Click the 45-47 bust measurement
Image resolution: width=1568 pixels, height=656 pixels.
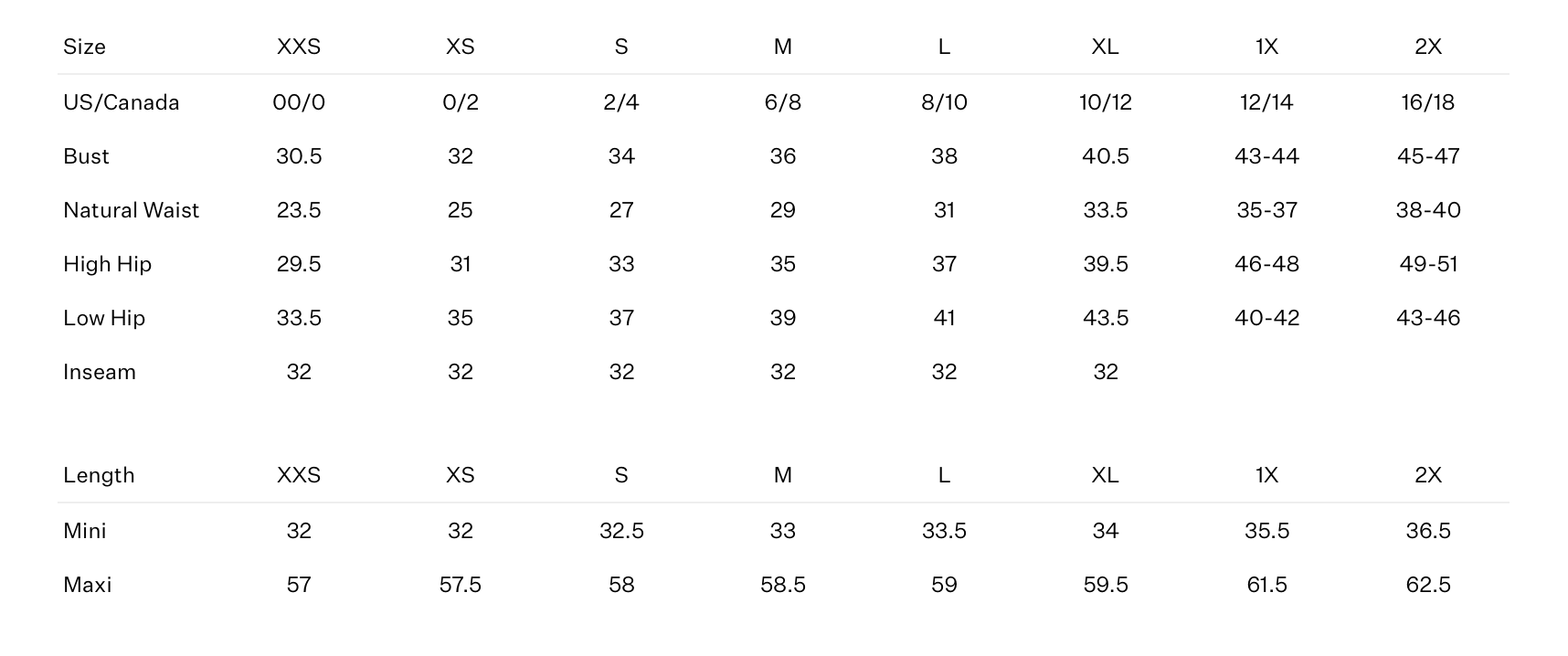1428,156
